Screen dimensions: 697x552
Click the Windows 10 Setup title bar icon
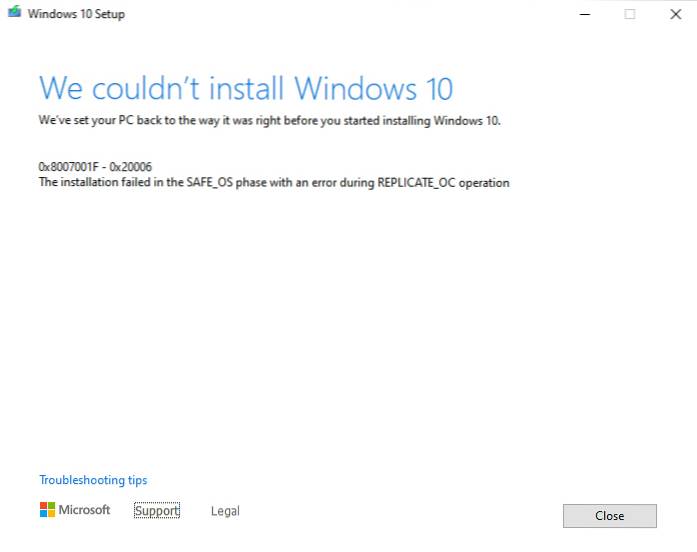(x=14, y=12)
